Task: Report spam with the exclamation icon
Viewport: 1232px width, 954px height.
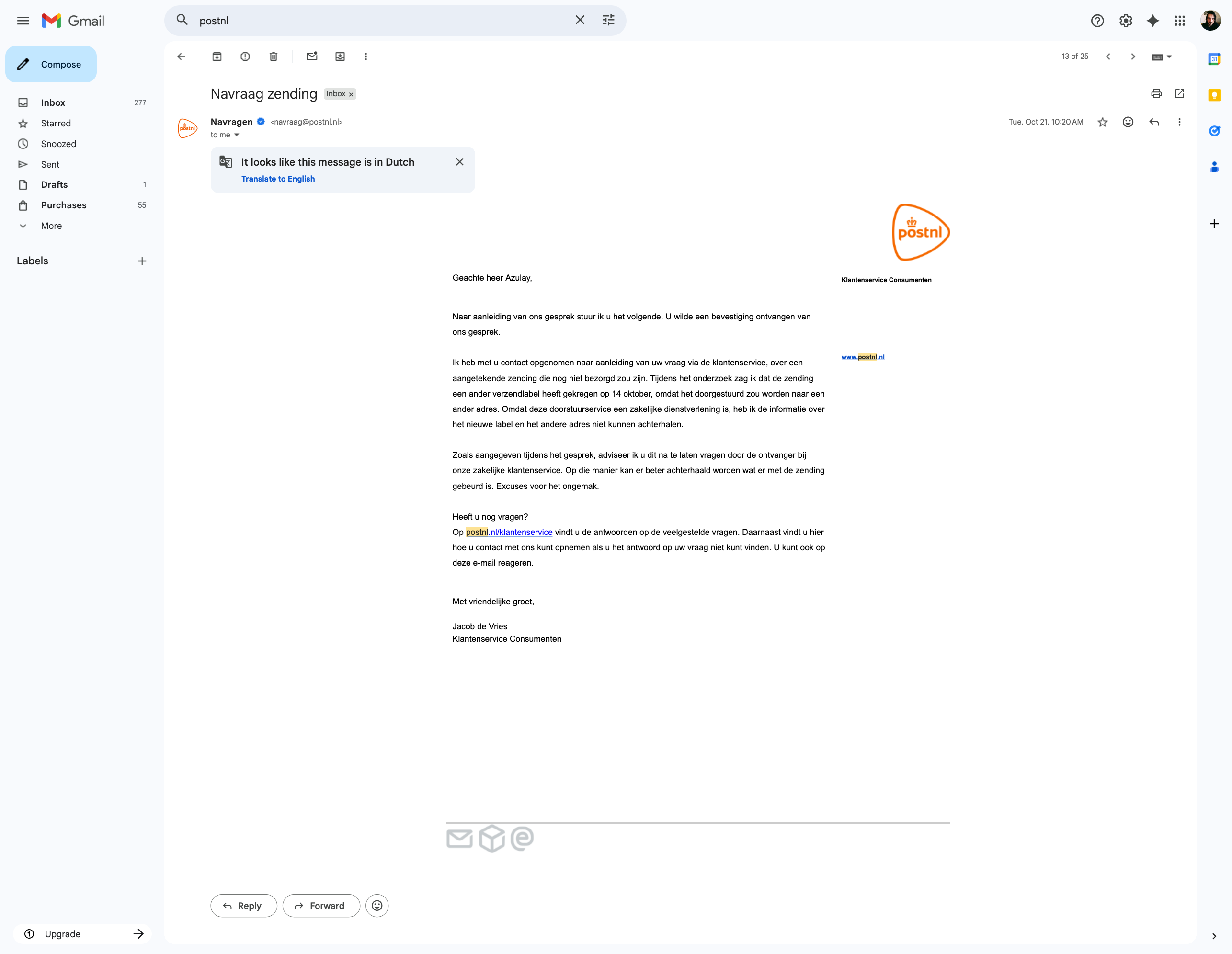Action: [x=245, y=57]
